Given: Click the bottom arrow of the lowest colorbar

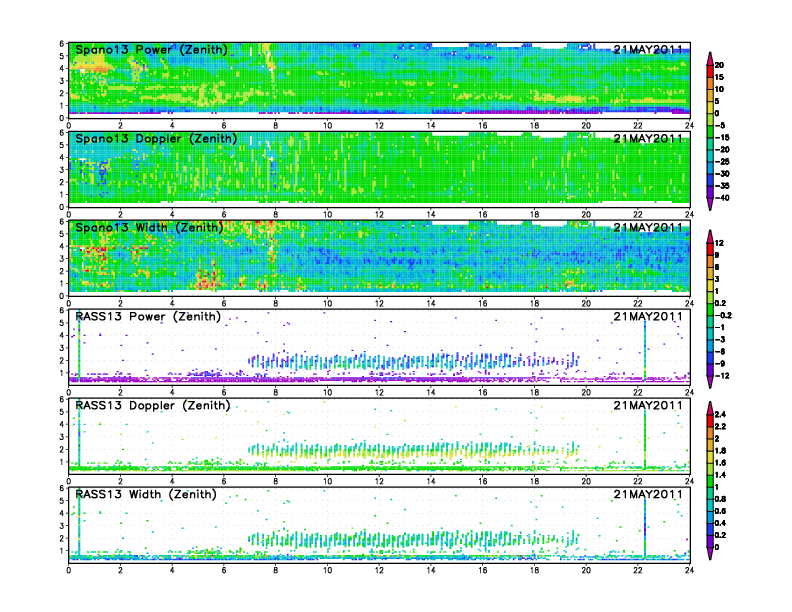Looking at the screenshot, I should pyautogui.click(x=710, y=553).
